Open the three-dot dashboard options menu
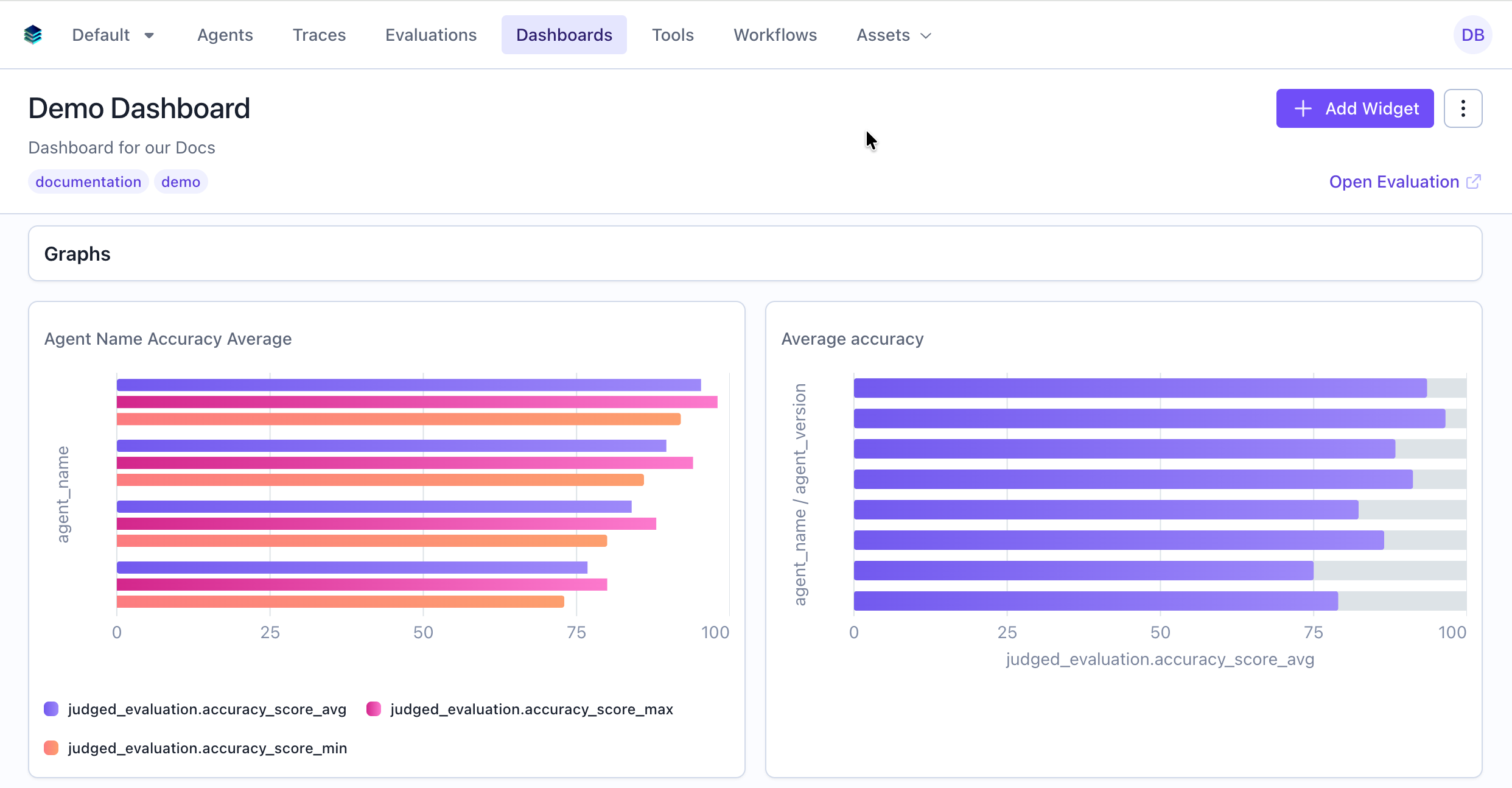The image size is (1512, 788). click(1463, 108)
